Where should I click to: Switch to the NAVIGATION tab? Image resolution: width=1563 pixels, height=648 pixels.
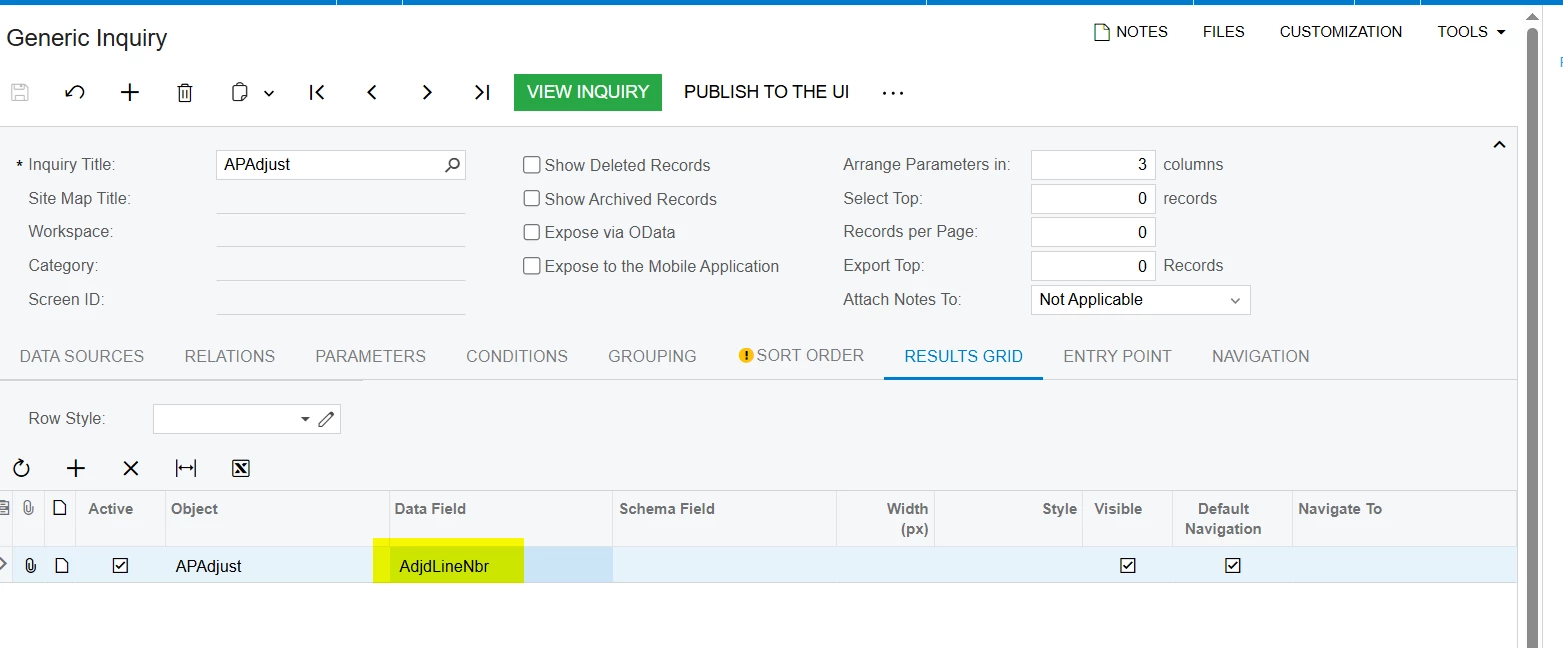tap(1260, 356)
